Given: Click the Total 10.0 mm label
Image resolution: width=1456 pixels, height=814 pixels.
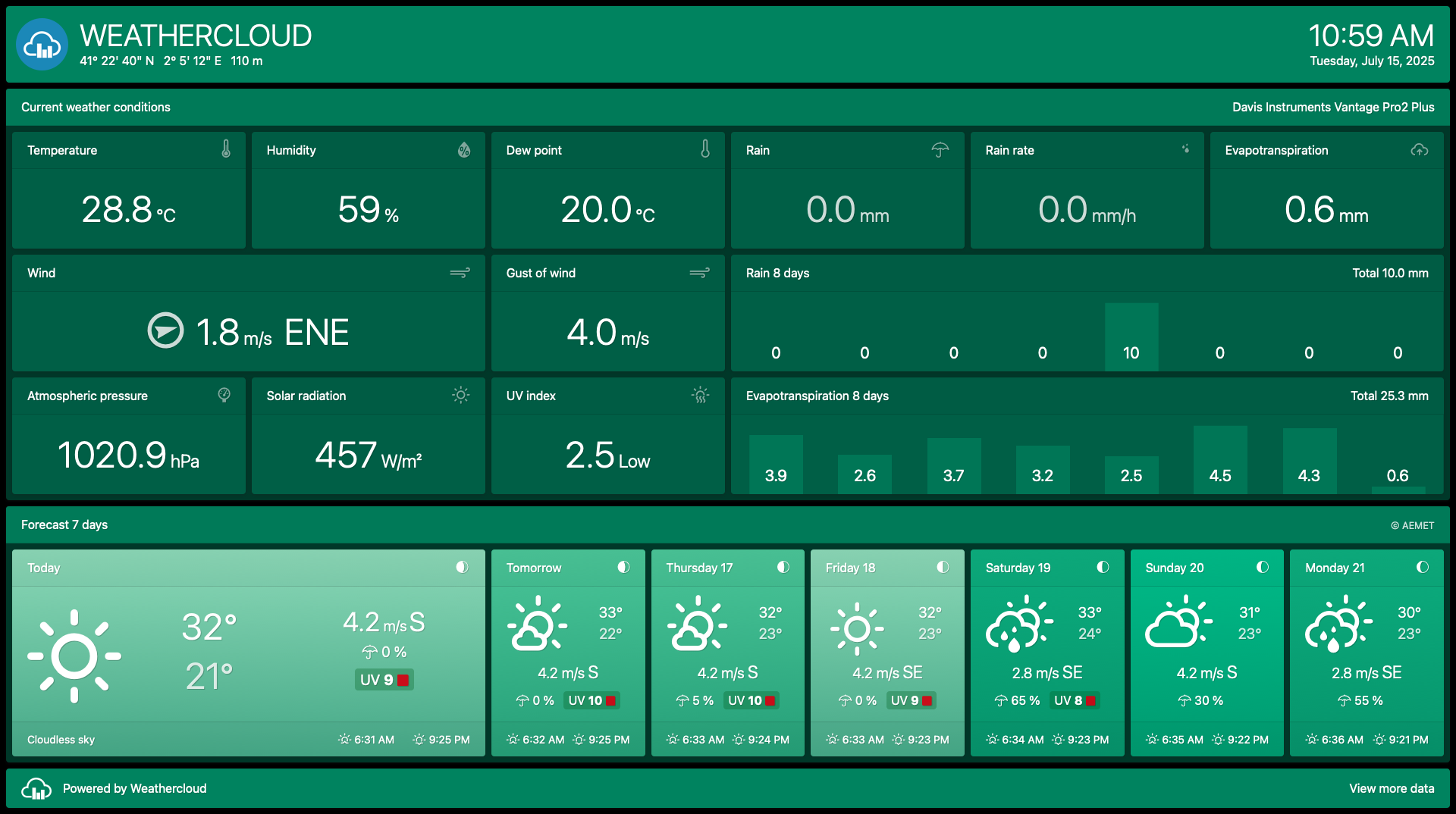Looking at the screenshot, I should click(x=1390, y=273).
